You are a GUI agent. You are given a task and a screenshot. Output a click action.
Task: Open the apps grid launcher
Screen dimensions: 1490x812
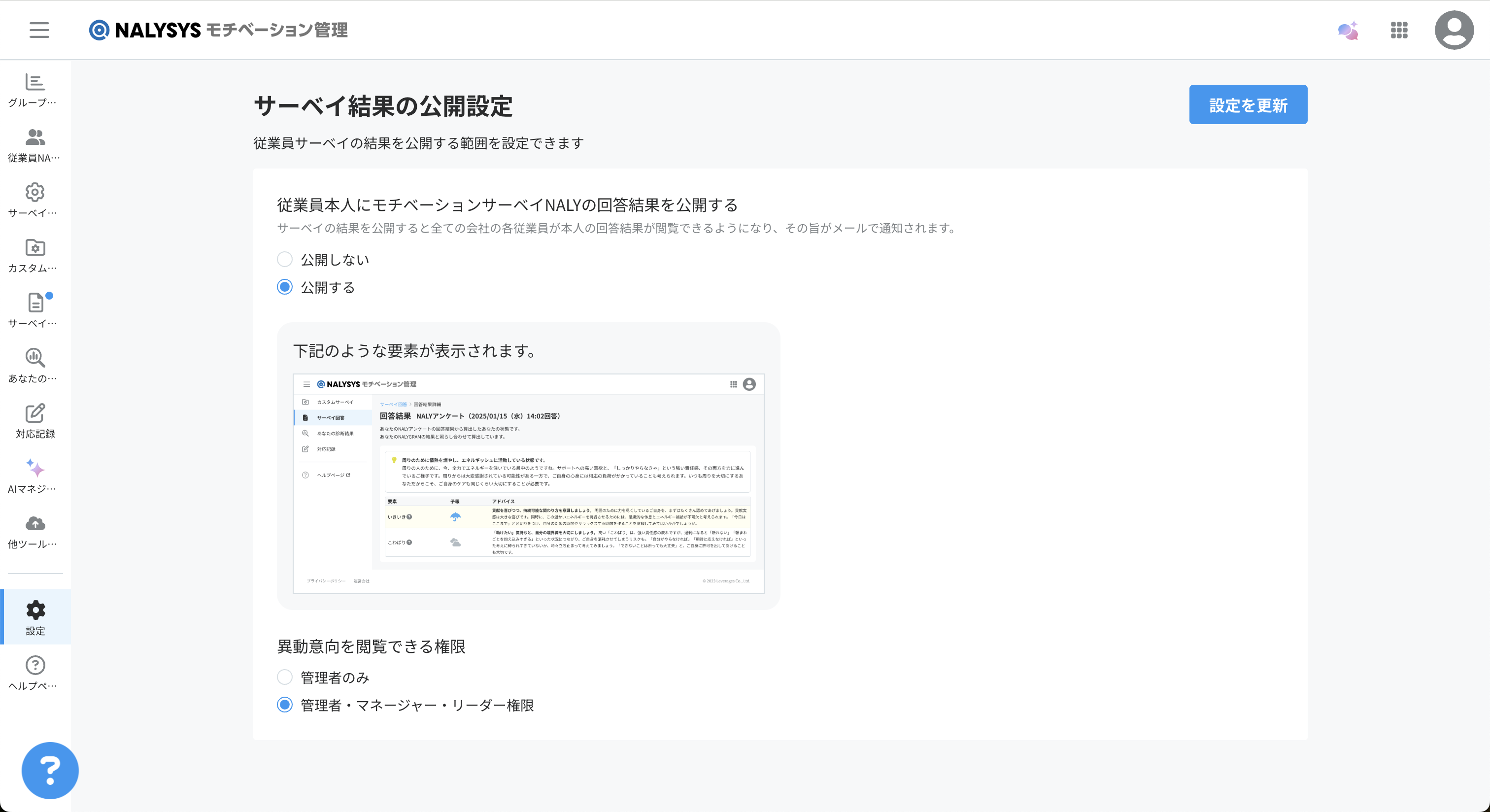pyautogui.click(x=1399, y=30)
